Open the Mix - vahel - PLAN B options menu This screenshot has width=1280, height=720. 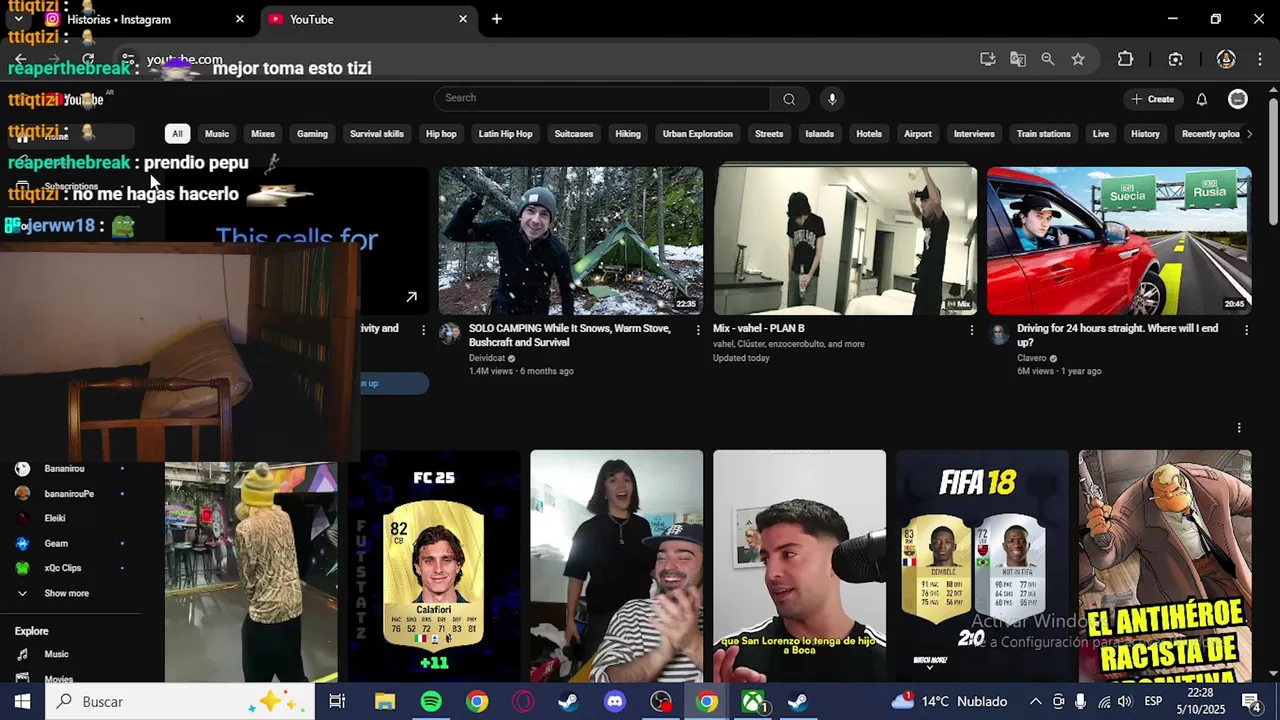971,330
